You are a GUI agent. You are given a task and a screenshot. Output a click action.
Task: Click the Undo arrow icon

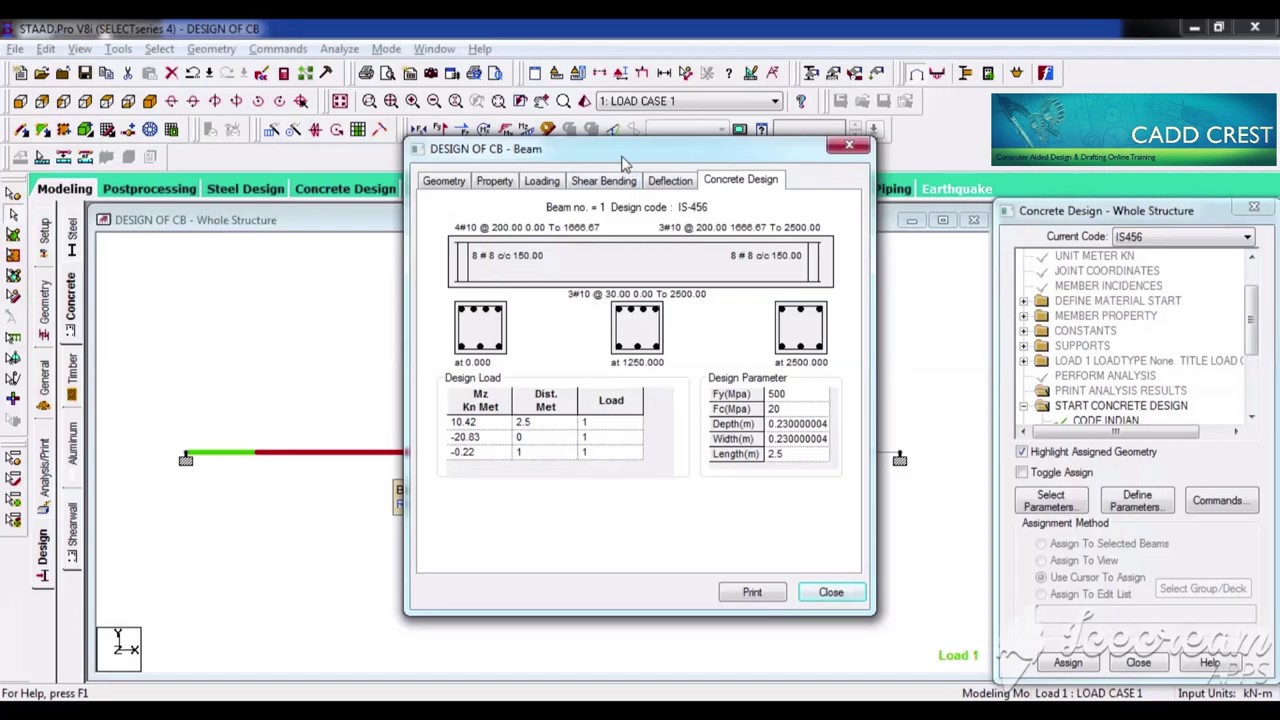point(192,73)
